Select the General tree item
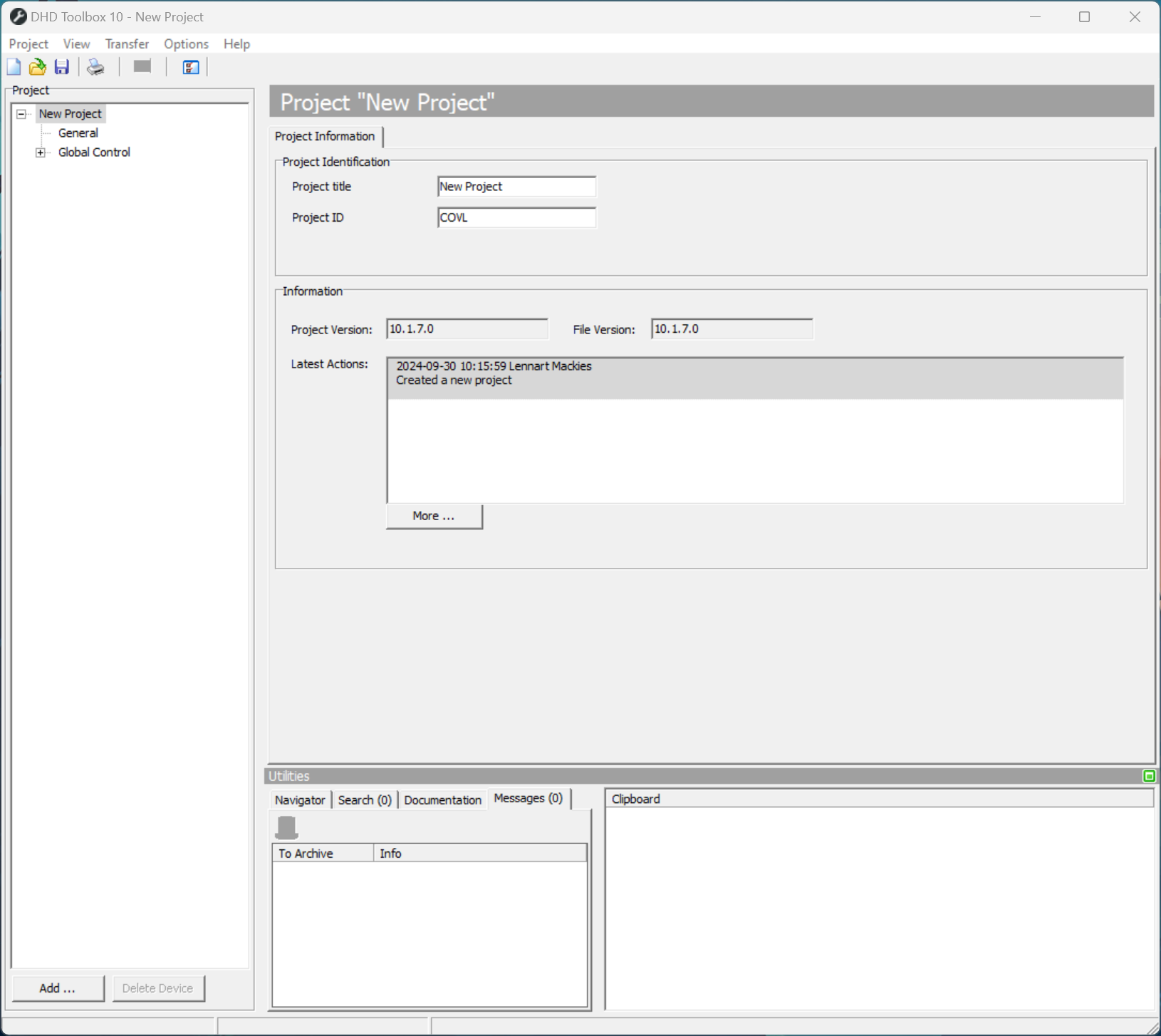The image size is (1161, 1036). (x=78, y=133)
